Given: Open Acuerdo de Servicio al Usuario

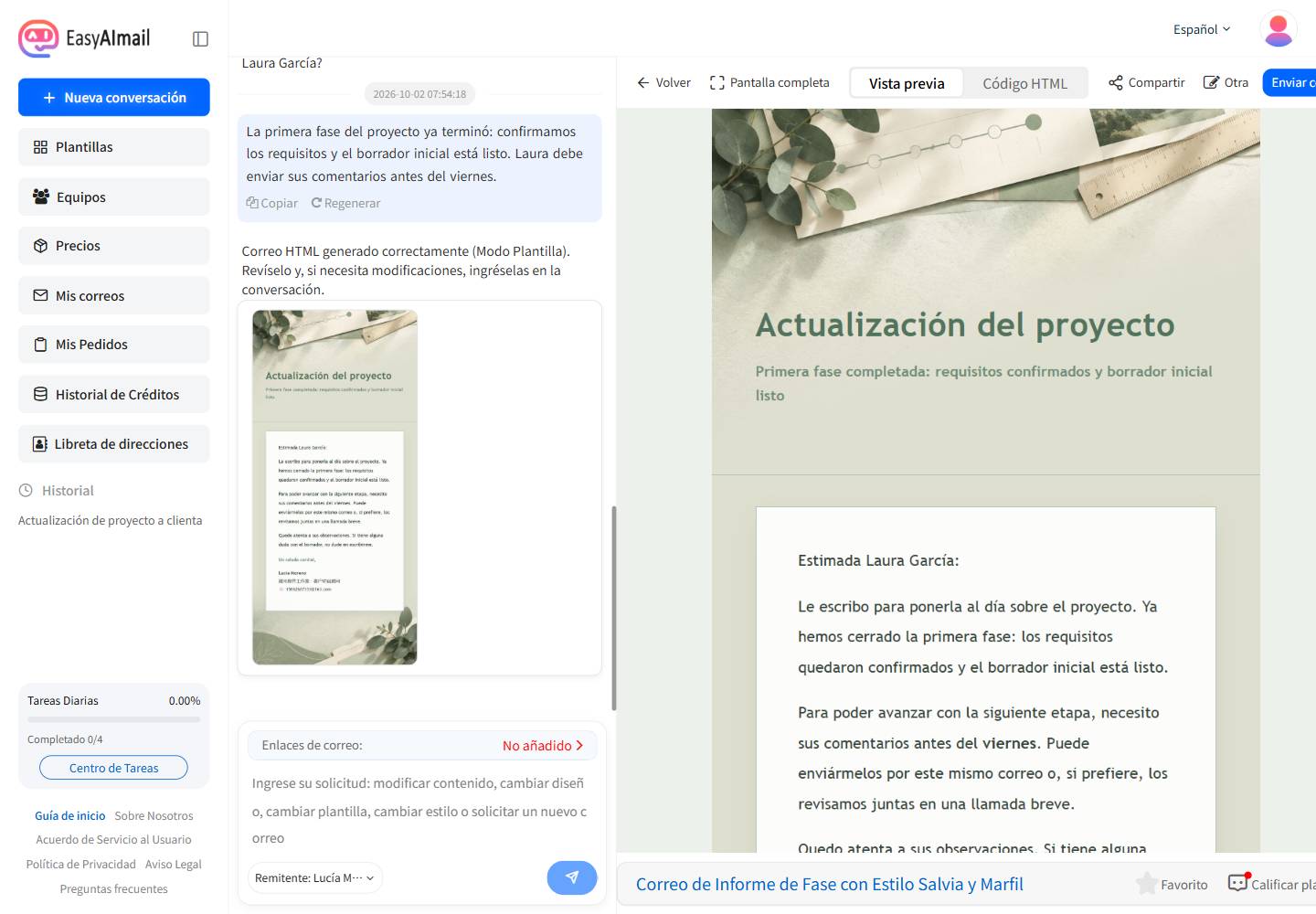Looking at the screenshot, I should [114, 839].
